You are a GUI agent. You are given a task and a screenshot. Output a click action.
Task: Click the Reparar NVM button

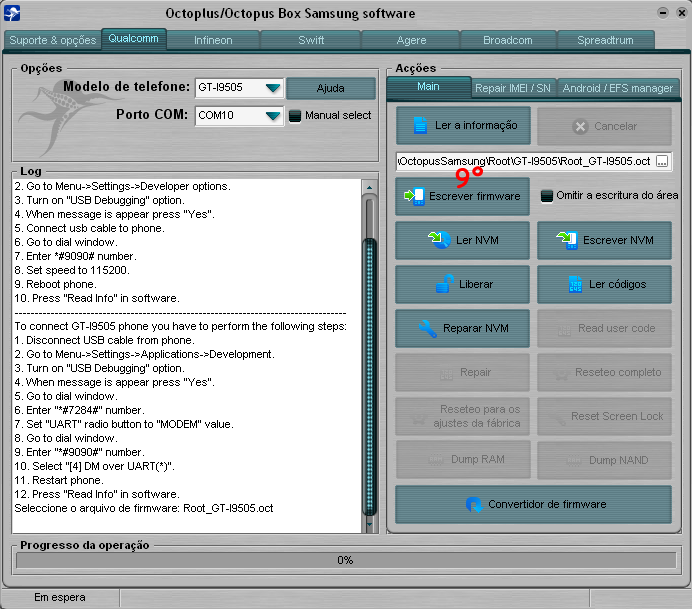click(x=463, y=328)
